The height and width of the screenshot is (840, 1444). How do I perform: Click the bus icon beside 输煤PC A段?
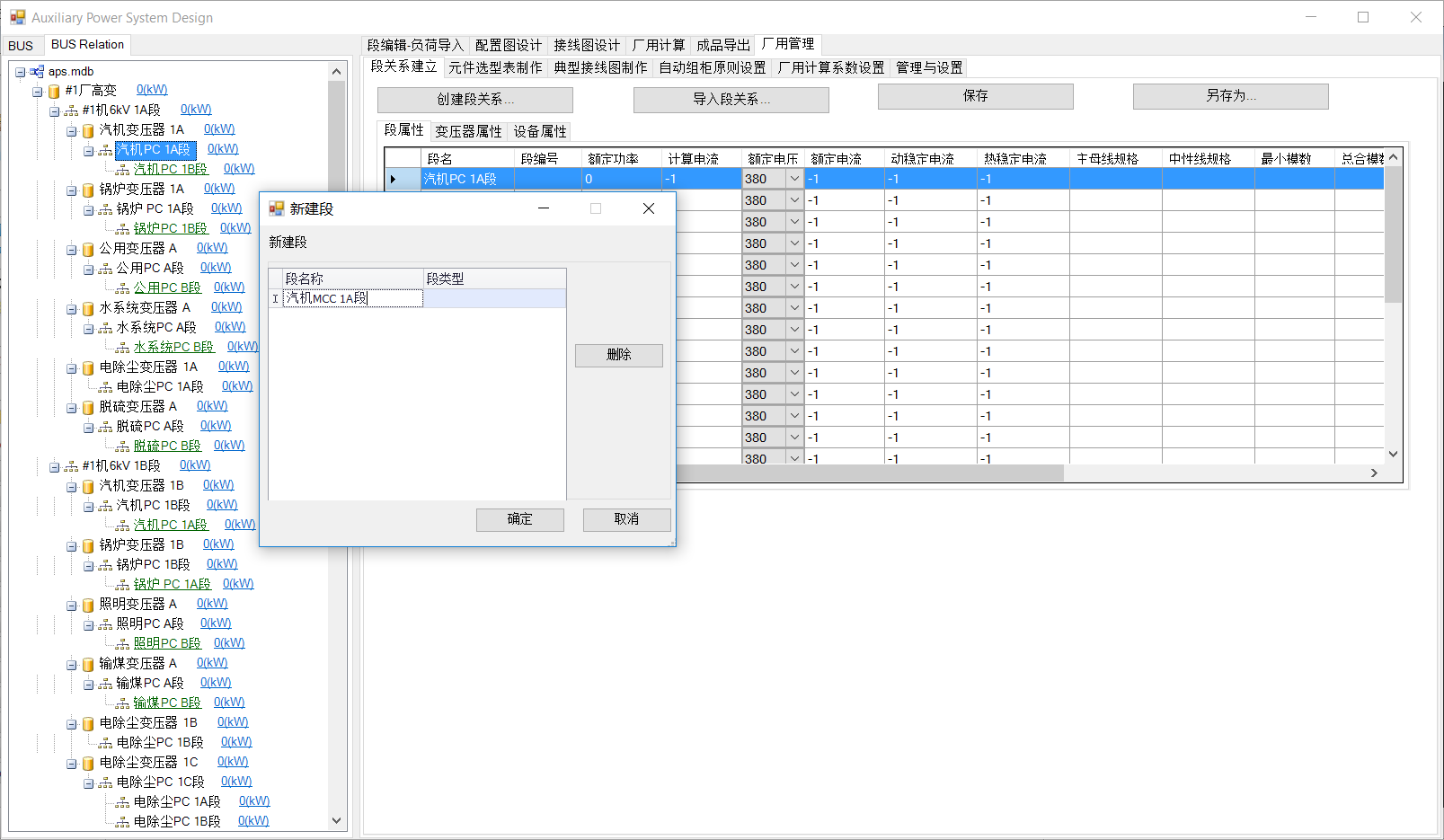click(x=105, y=684)
